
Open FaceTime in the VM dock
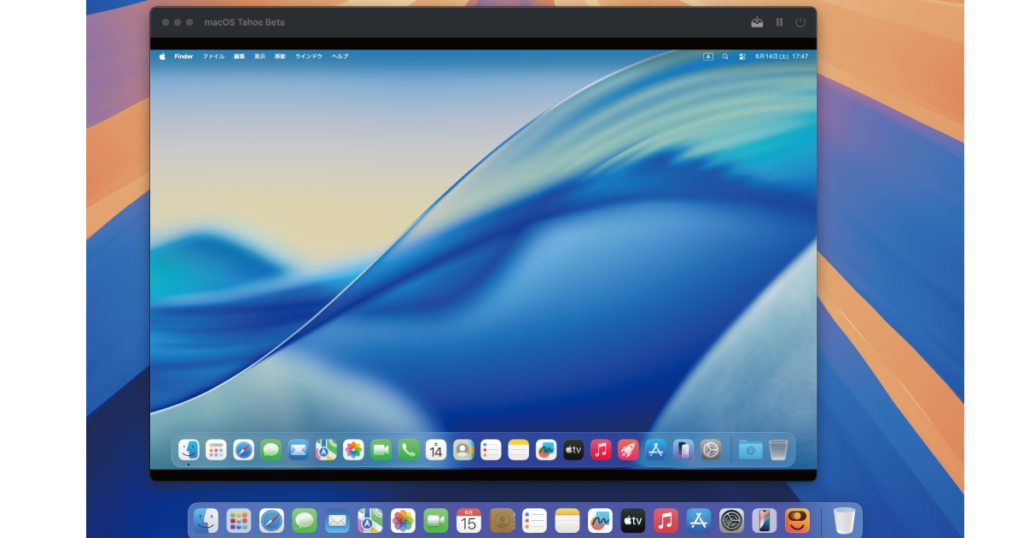(381, 450)
